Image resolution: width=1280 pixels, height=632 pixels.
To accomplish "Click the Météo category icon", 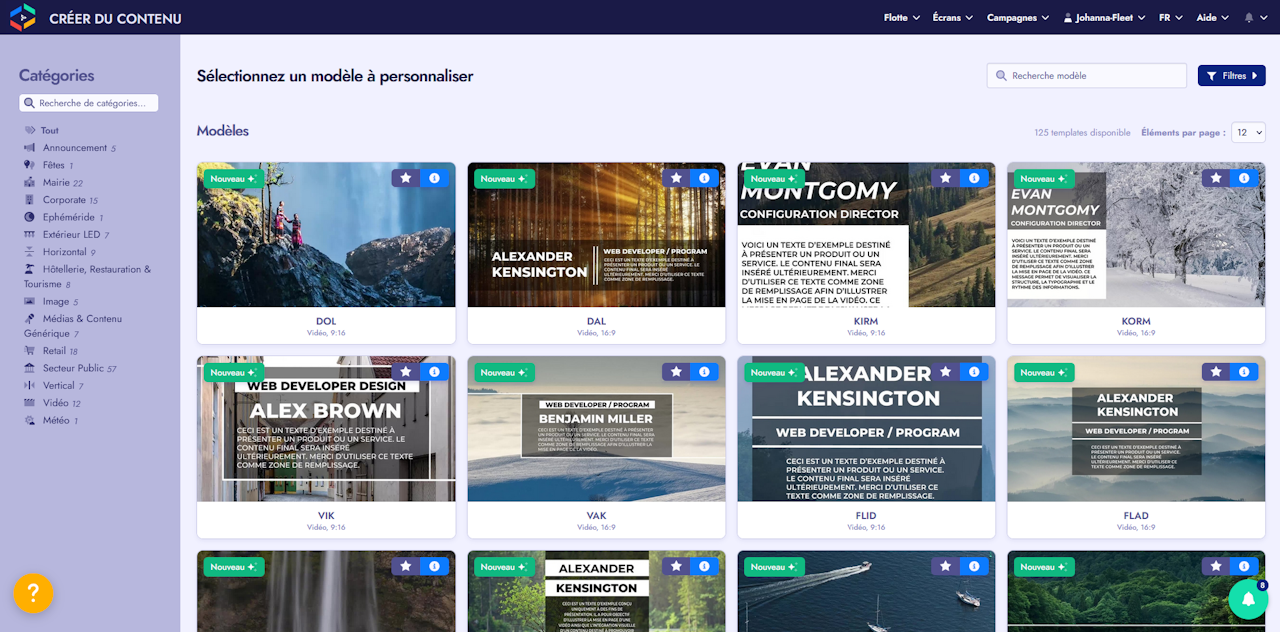I will 30,421.
